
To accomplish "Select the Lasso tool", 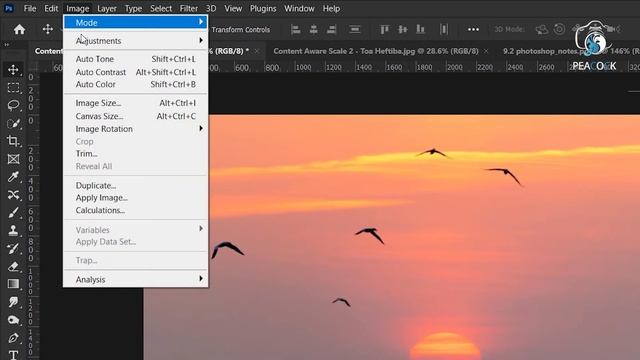I will coord(13,105).
